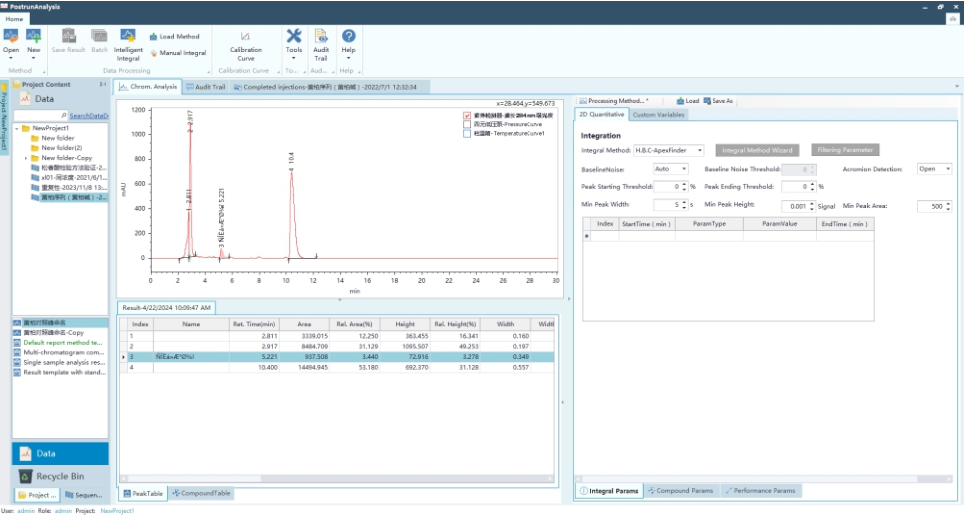The height and width of the screenshot is (515, 965).
Task: Enable the TemperatureCurve1 checkbox
Action: [x=467, y=133]
